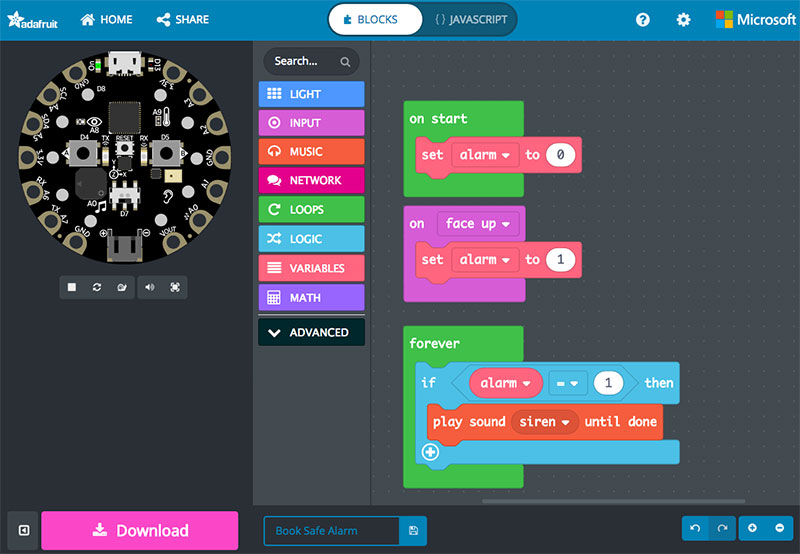Collapse the simulator panel
Screen dimensions: 800x554
[23, 531]
